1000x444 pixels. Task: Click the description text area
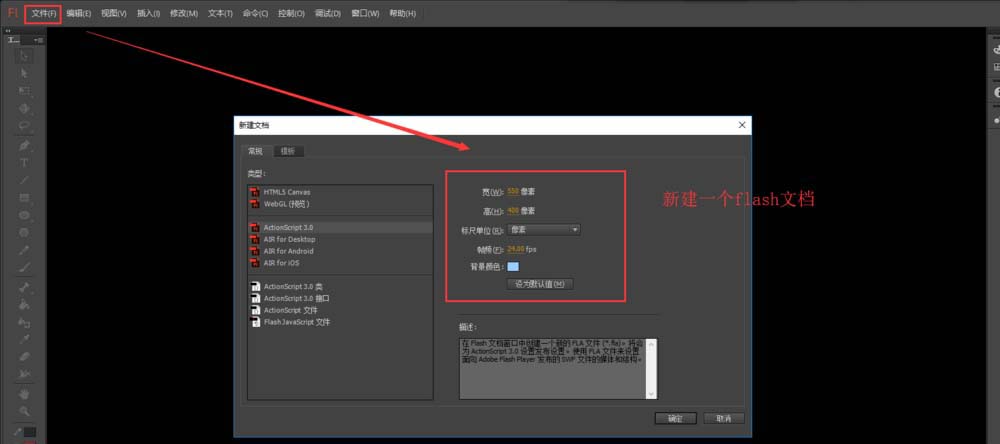coord(553,369)
